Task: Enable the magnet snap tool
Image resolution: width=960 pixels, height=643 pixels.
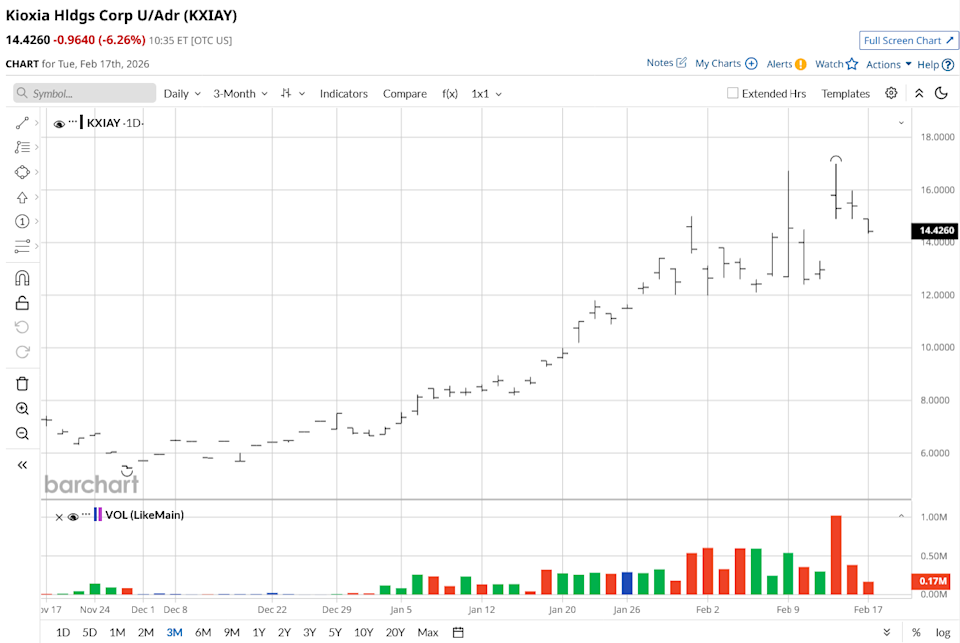Action: click(x=22, y=278)
